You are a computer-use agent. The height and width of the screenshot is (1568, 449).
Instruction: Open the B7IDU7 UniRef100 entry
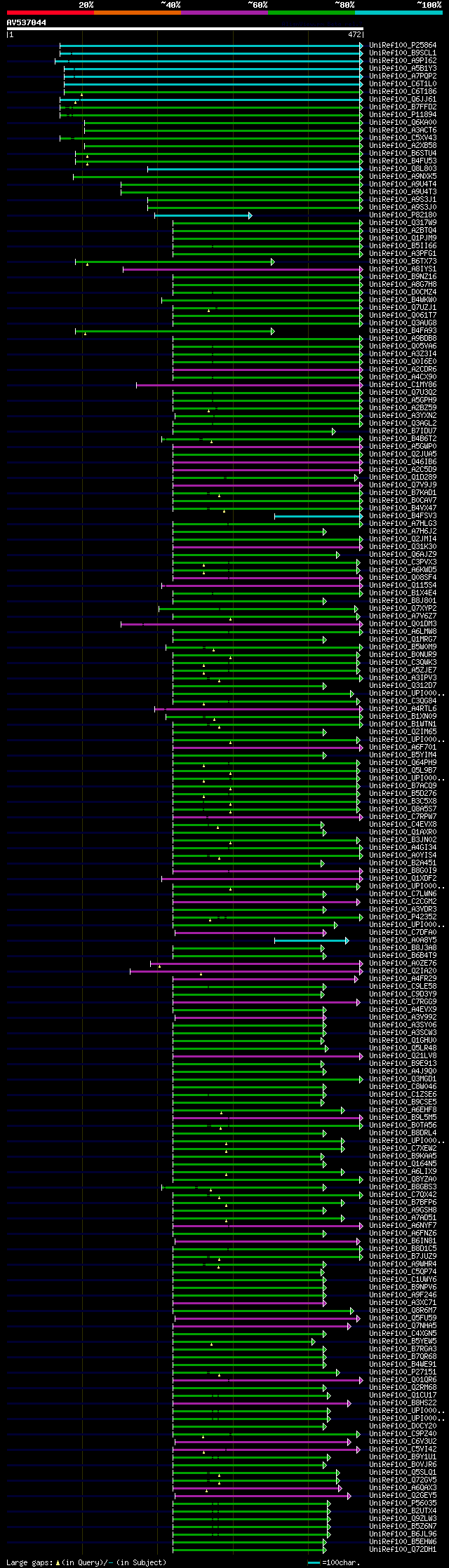(403, 431)
